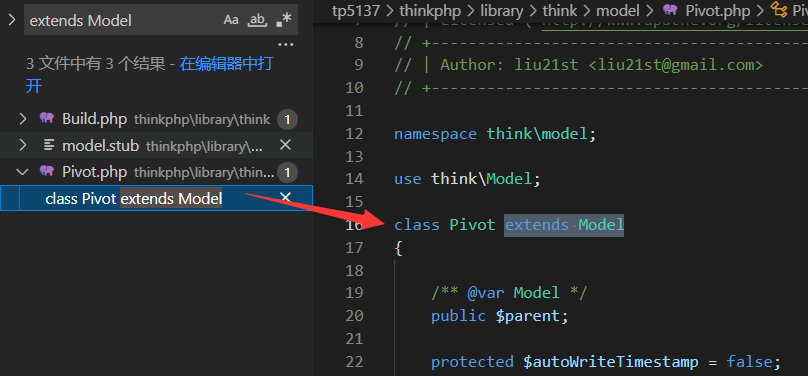Image resolution: width=808 pixels, height=376 pixels.
Task: Click Pivot.php elephant icon in results
Action: click(47, 171)
